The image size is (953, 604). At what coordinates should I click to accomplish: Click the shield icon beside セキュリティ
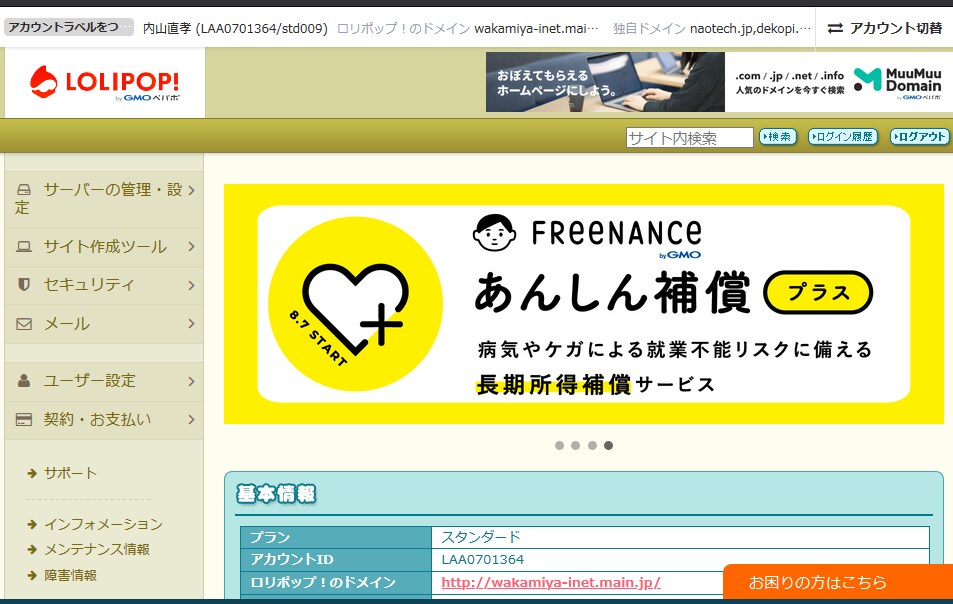click(24, 284)
